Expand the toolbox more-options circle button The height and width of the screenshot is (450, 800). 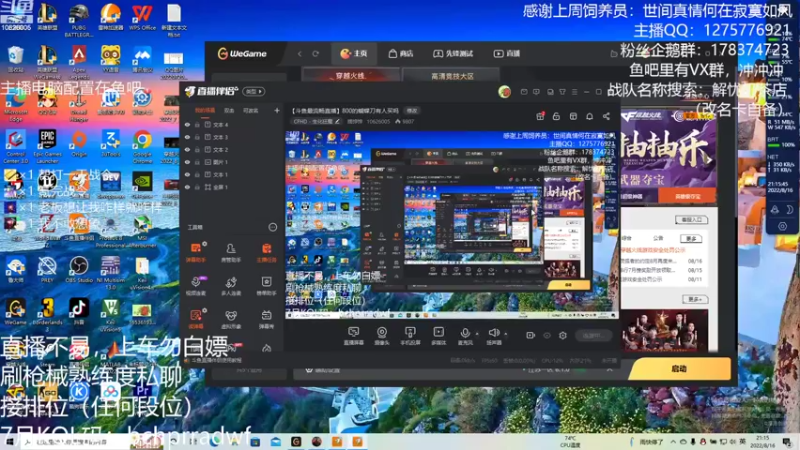coord(272,227)
